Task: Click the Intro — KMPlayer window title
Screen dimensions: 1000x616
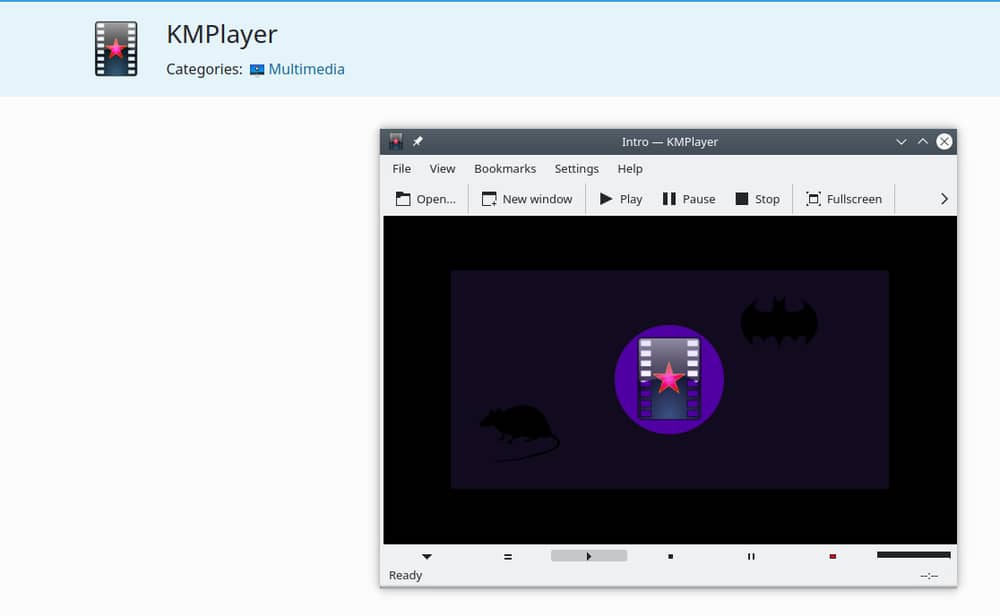Action: tap(670, 142)
